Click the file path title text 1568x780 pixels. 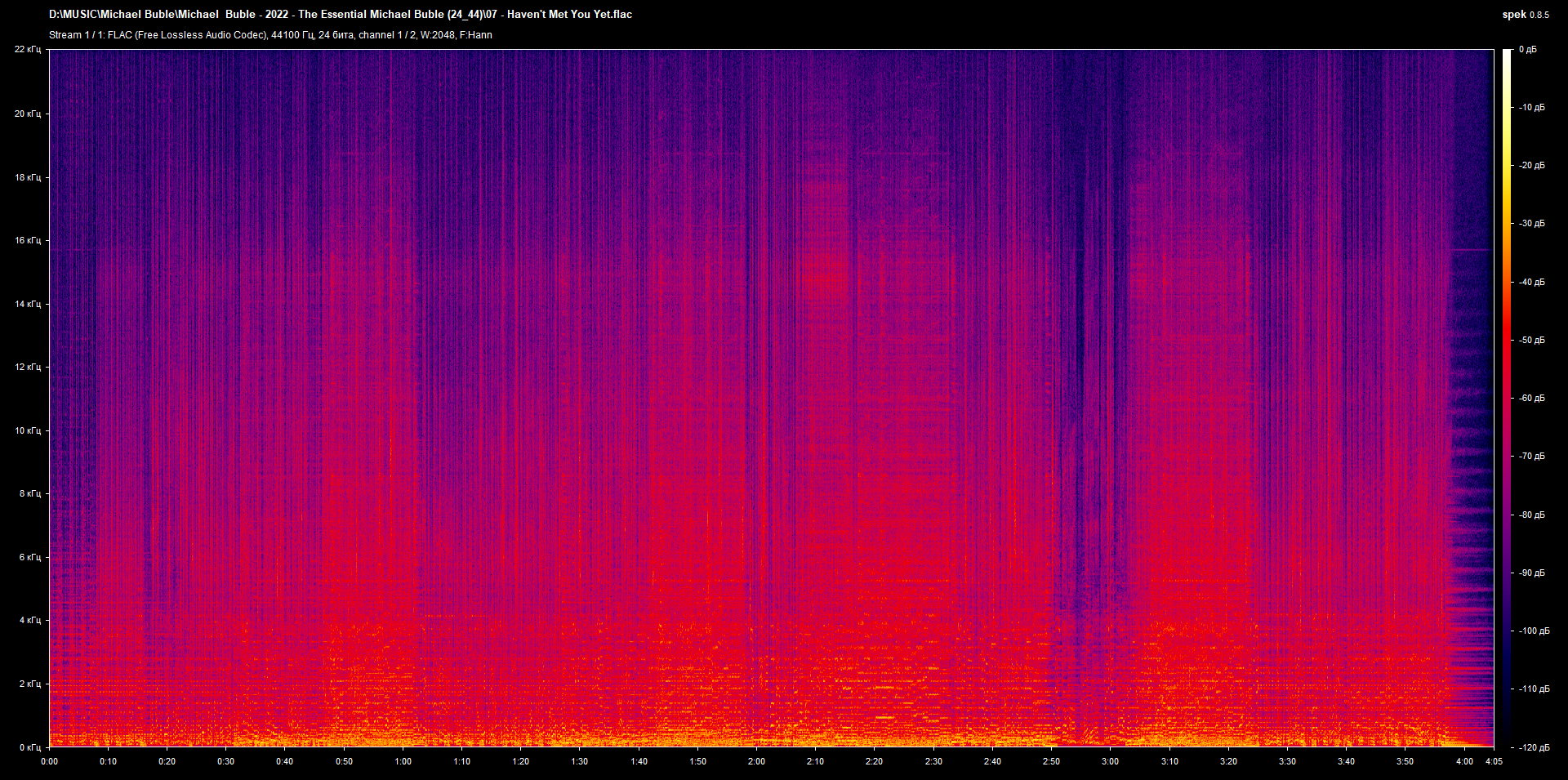341,14
